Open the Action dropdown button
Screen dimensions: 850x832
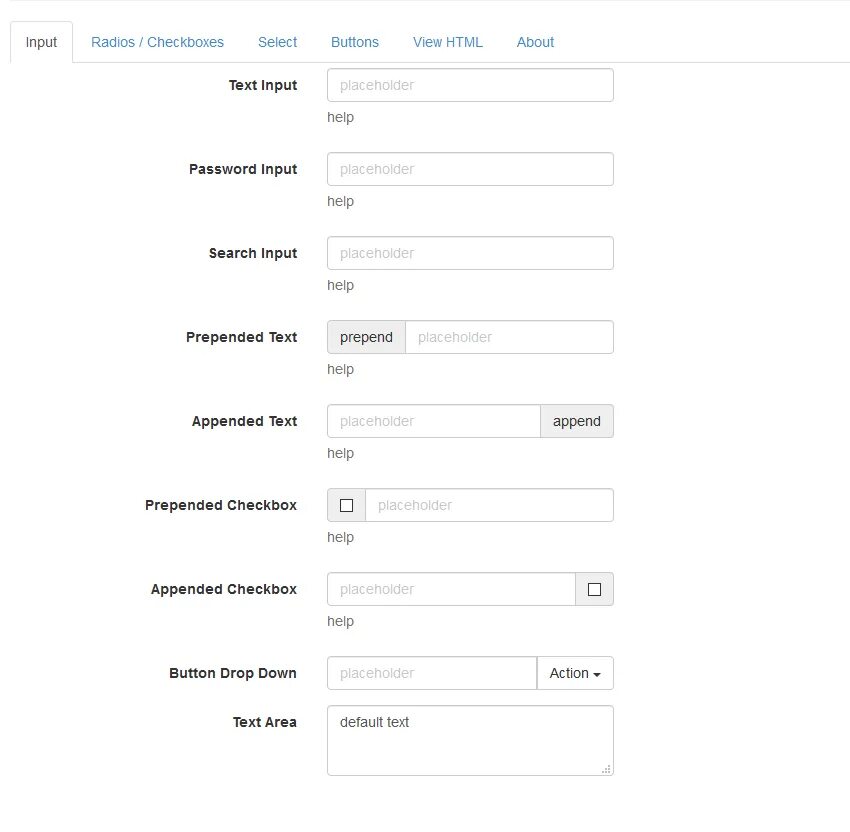click(x=575, y=674)
